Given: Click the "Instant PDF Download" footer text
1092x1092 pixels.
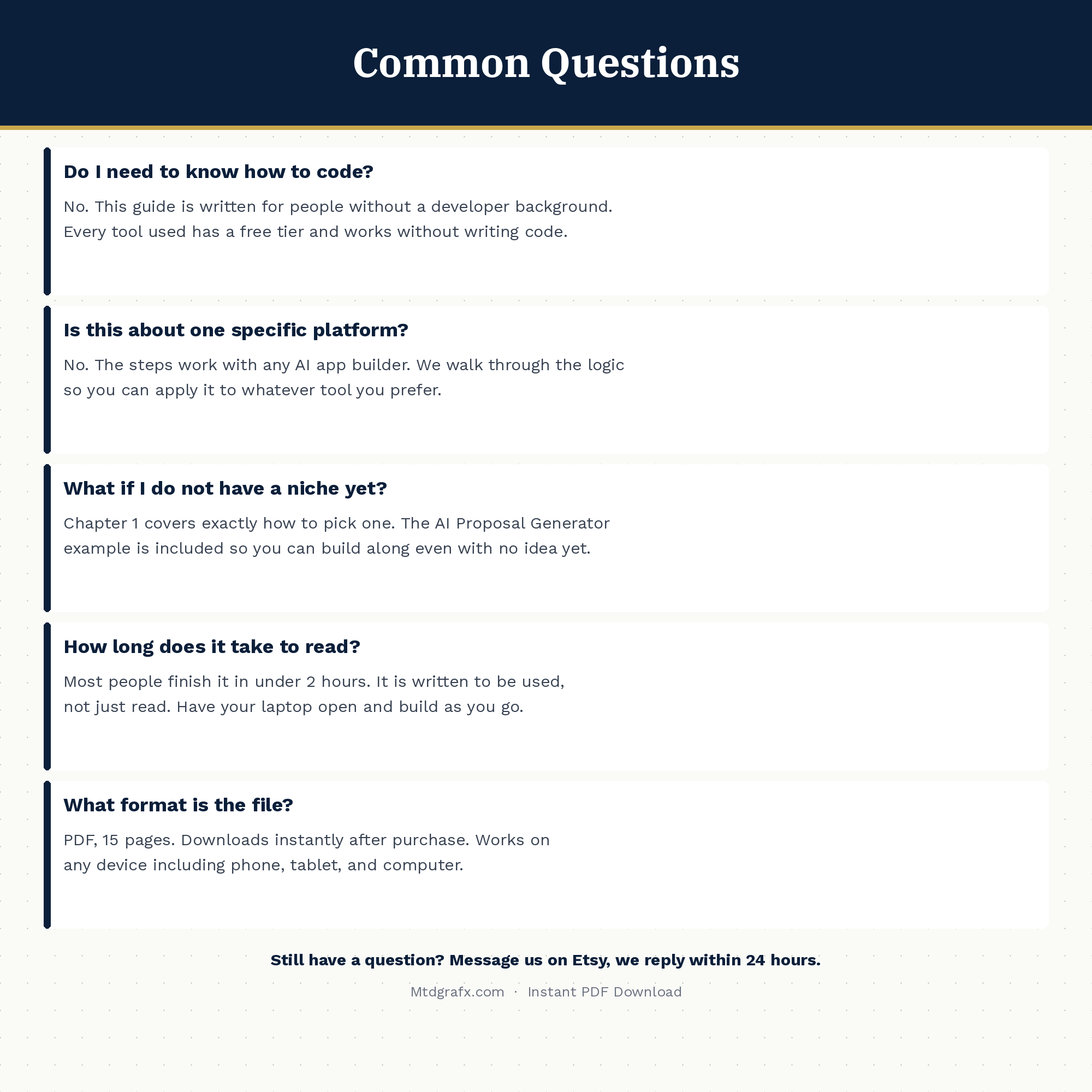Looking at the screenshot, I should coord(604,992).
